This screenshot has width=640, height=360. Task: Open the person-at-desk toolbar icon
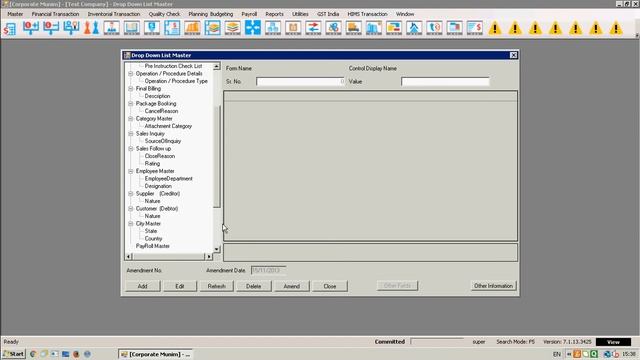tap(111, 28)
